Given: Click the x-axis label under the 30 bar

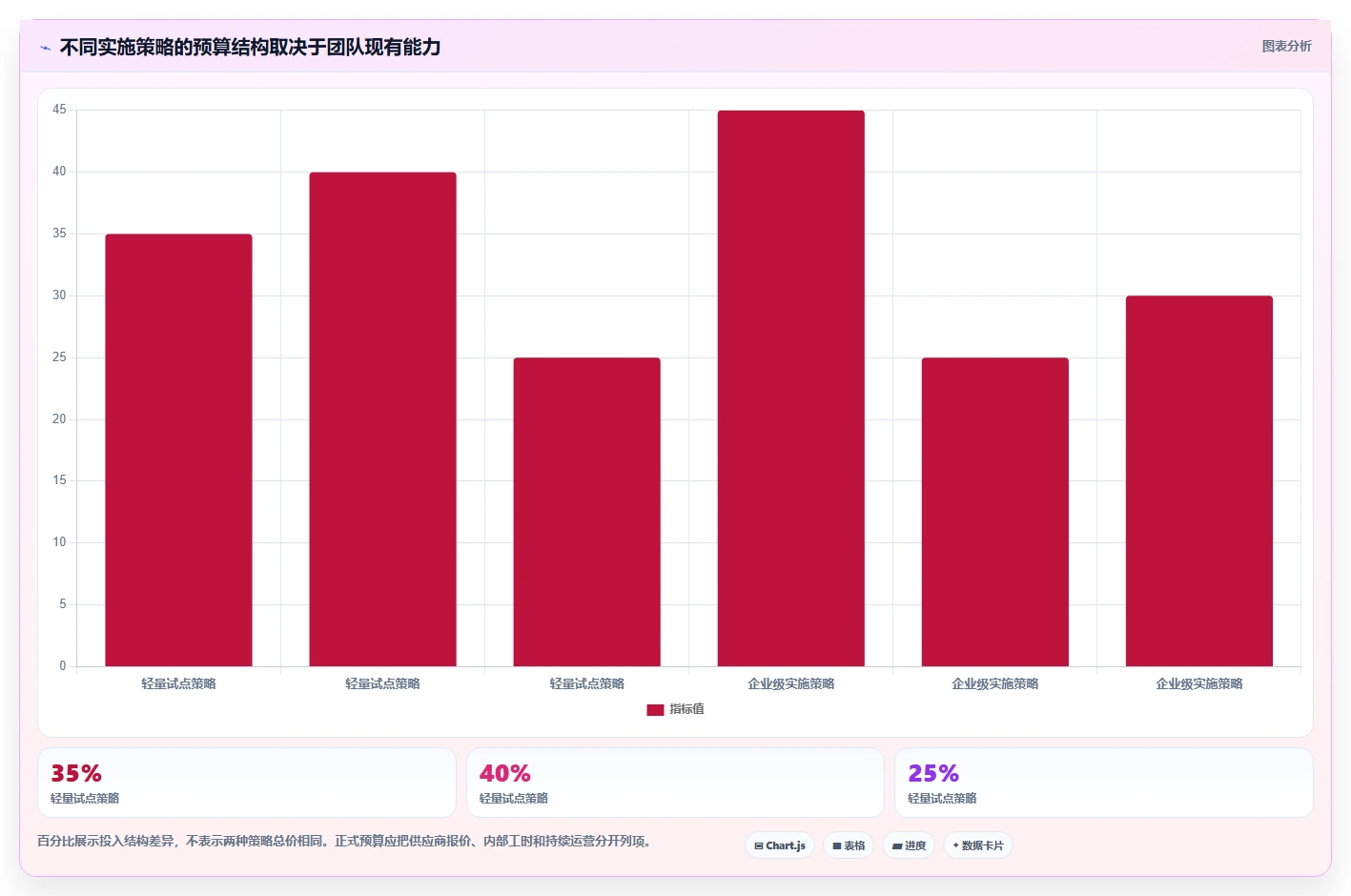Looking at the screenshot, I should (x=1198, y=684).
